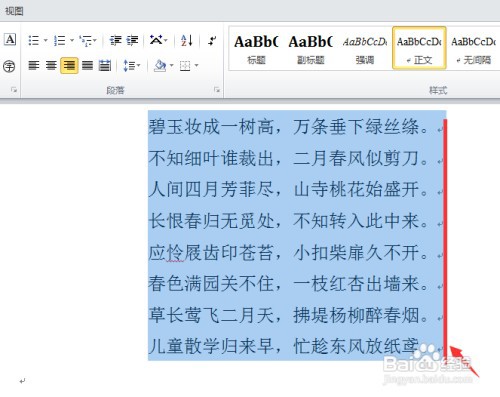Click the phrase 不知转入此中来

(x=356, y=221)
